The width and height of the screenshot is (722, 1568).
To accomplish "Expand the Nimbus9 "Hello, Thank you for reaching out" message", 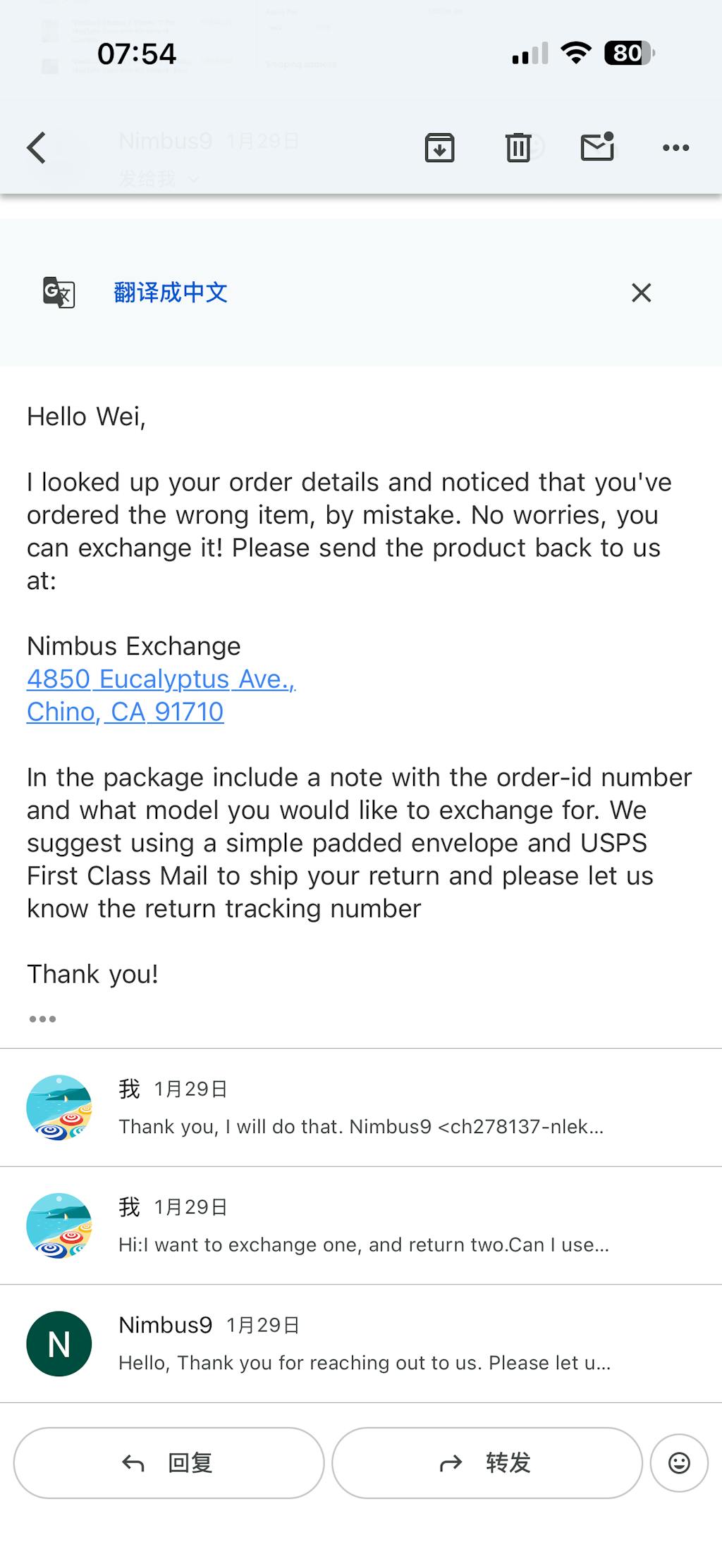I will [x=365, y=1362].
